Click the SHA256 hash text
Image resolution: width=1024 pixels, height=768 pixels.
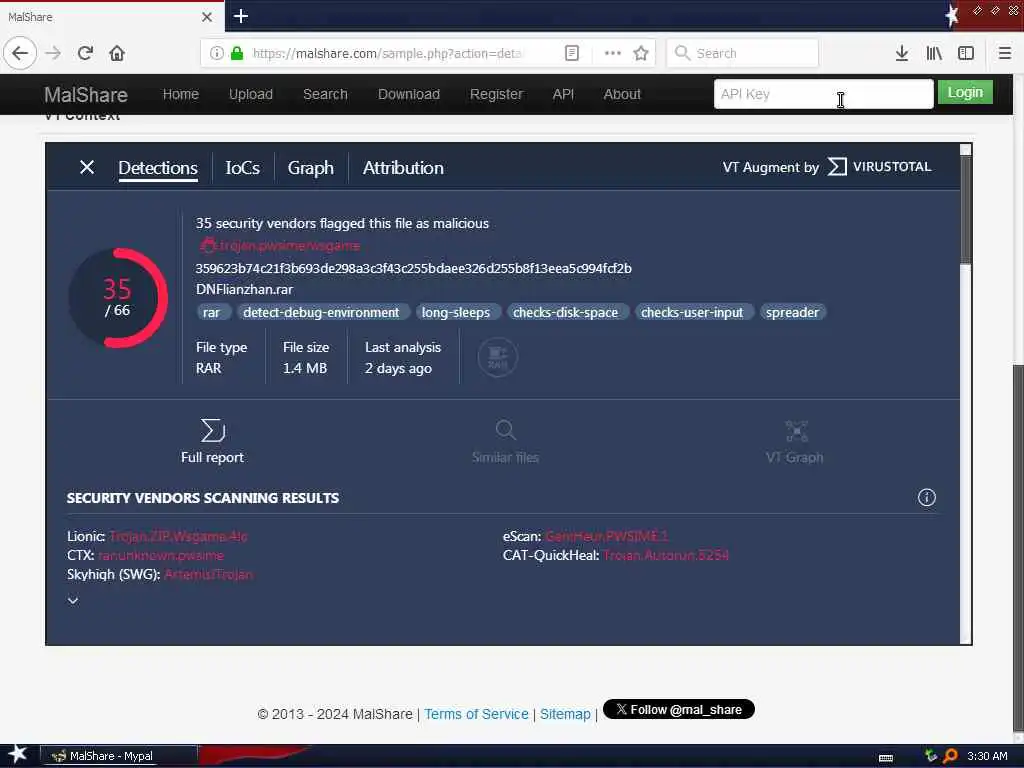(x=413, y=268)
